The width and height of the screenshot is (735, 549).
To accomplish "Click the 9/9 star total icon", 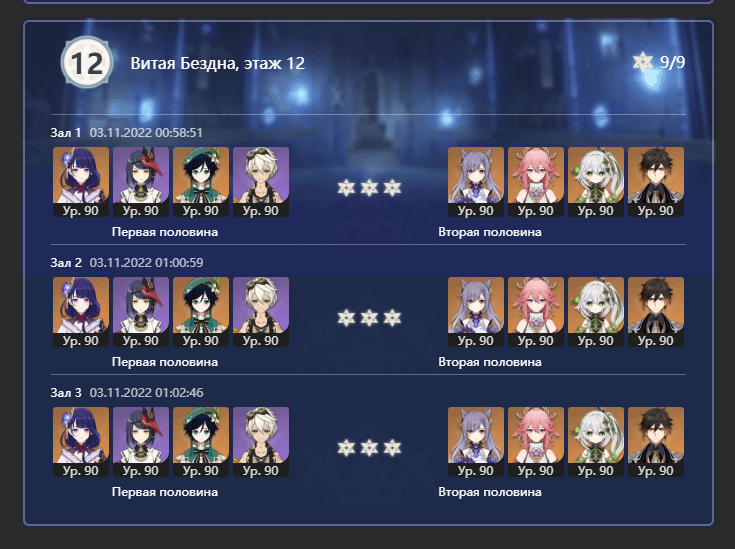I will [642, 62].
